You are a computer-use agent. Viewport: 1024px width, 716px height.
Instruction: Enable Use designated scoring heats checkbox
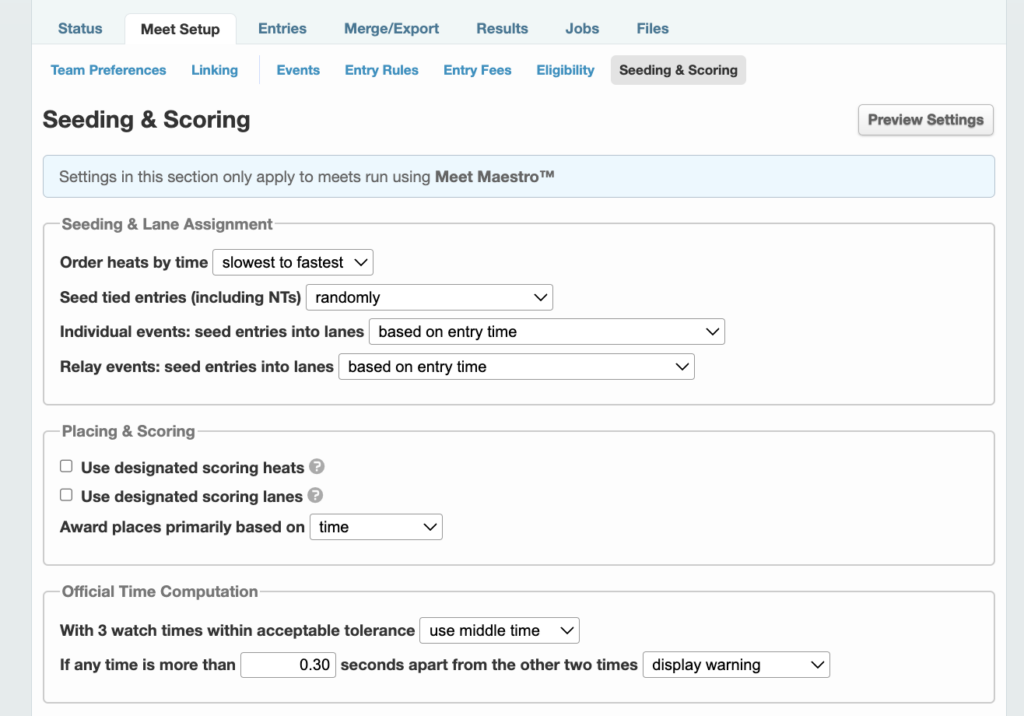click(x=66, y=466)
